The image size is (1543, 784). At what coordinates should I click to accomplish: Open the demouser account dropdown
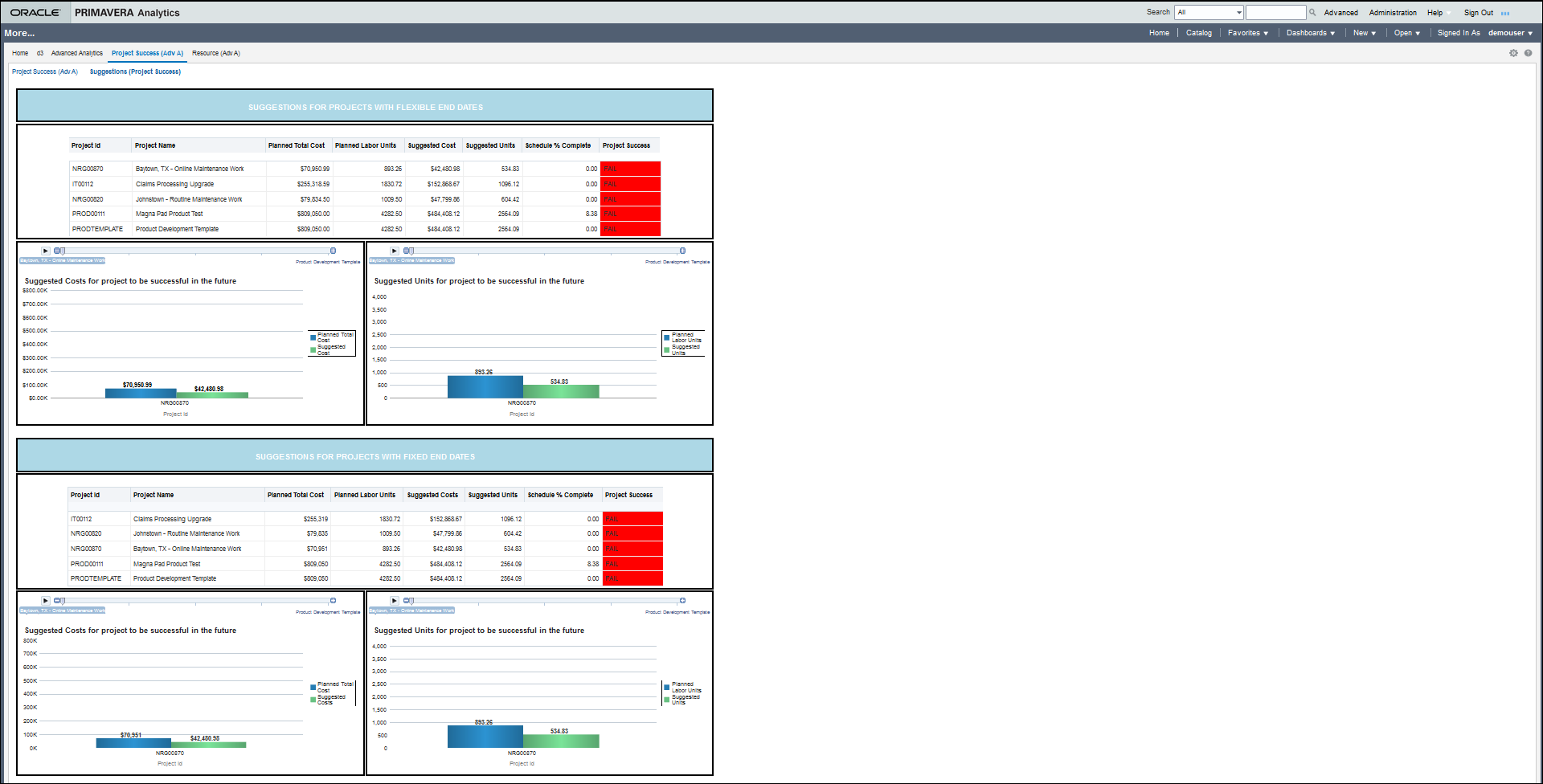(1510, 32)
